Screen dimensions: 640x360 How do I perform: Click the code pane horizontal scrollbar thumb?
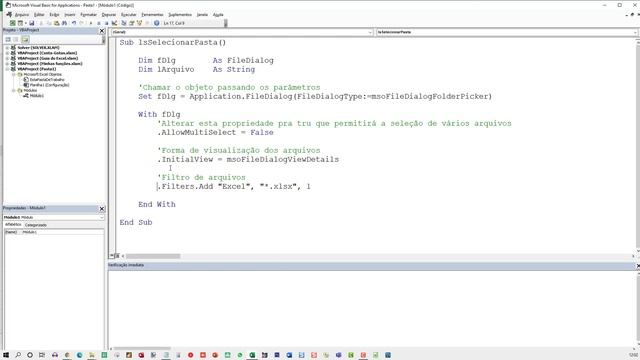(x=153, y=256)
